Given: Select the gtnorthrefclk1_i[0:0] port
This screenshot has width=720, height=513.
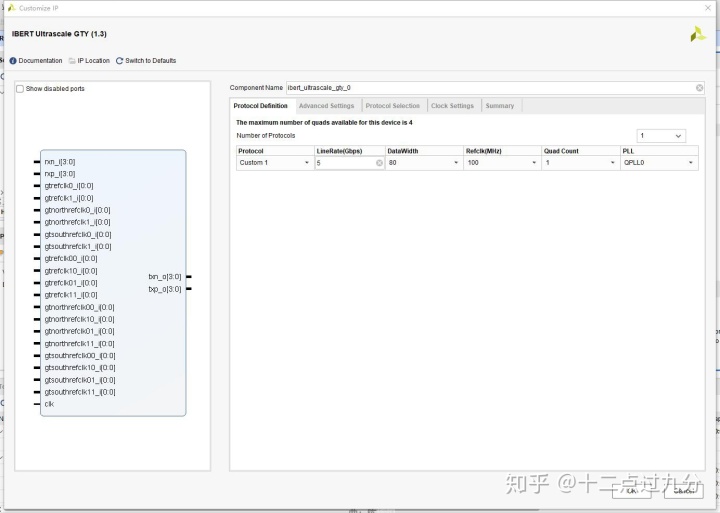Looking at the screenshot, I should pyautogui.click(x=78, y=222).
